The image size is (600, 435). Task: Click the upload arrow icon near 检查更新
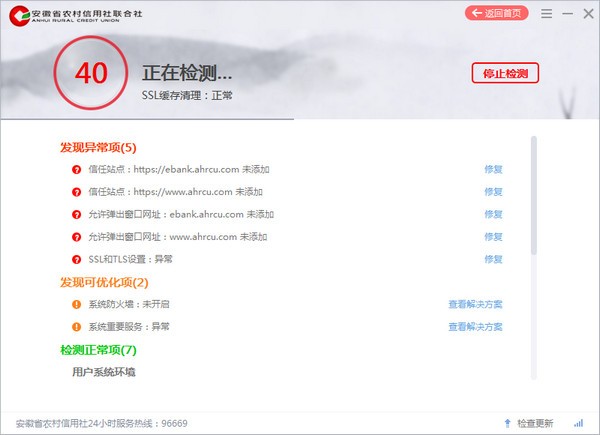[x=507, y=423]
